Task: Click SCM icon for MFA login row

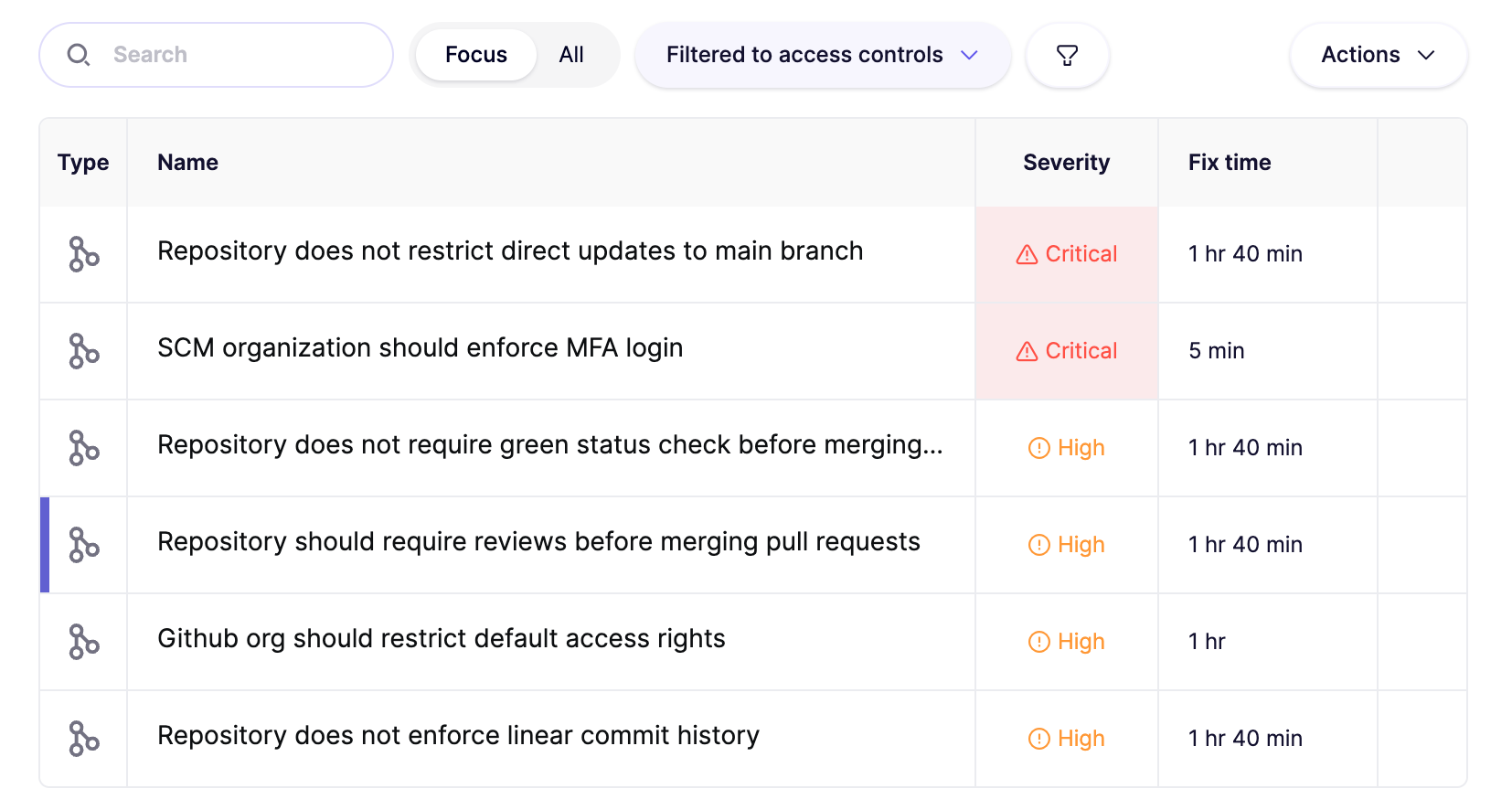Action: (x=84, y=351)
